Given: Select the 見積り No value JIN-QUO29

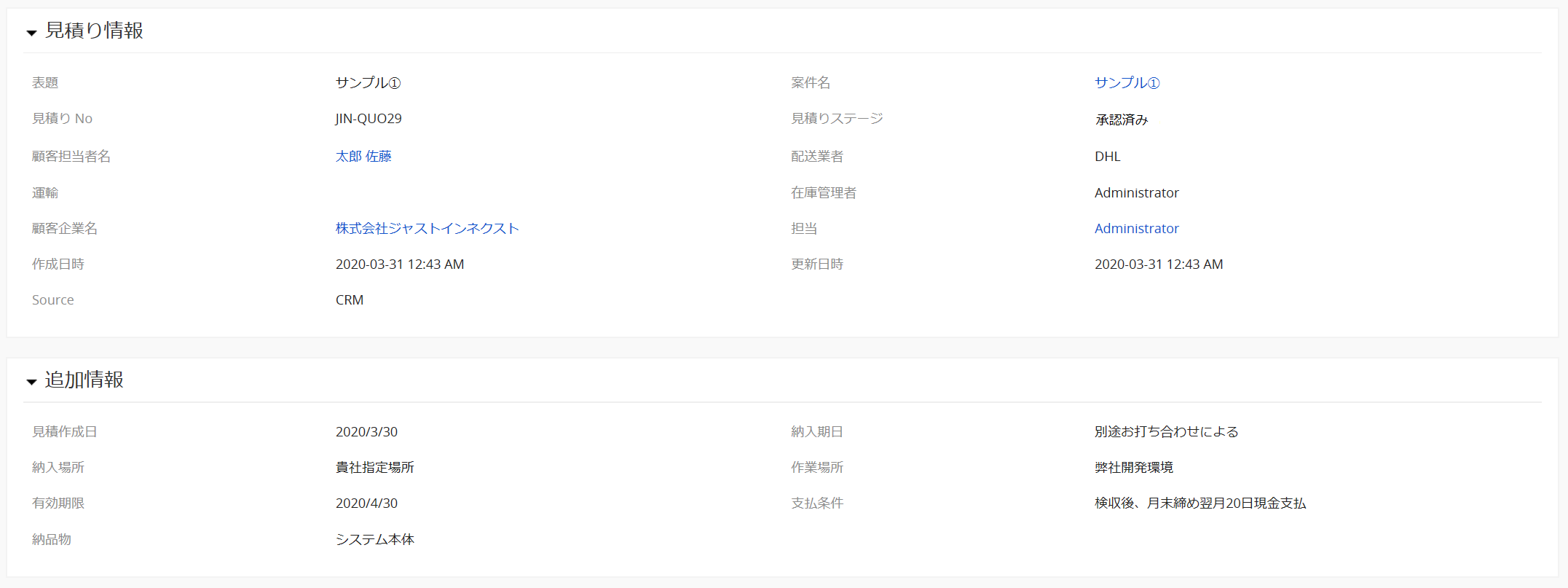Looking at the screenshot, I should coord(369,118).
